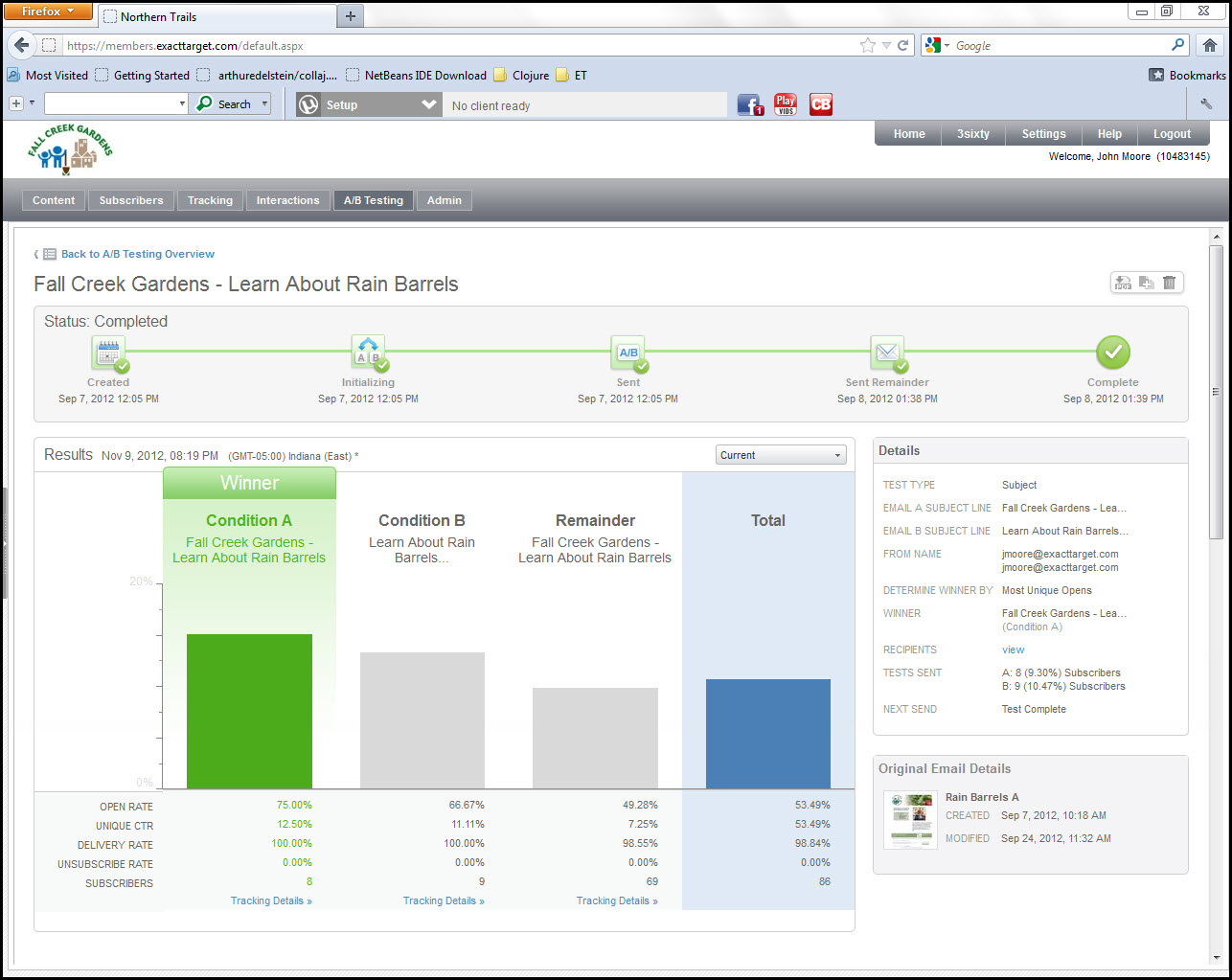Click the green Complete checkmark icon
This screenshot has width=1232, height=980.
pos(1113,353)
